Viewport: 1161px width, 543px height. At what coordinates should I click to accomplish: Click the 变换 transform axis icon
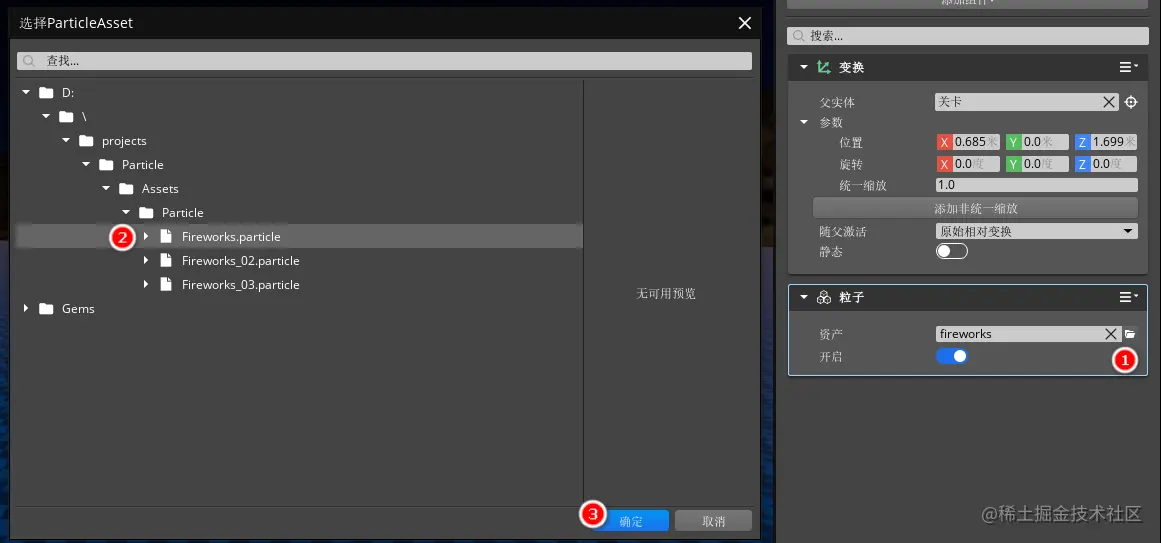tap(823, 67)
